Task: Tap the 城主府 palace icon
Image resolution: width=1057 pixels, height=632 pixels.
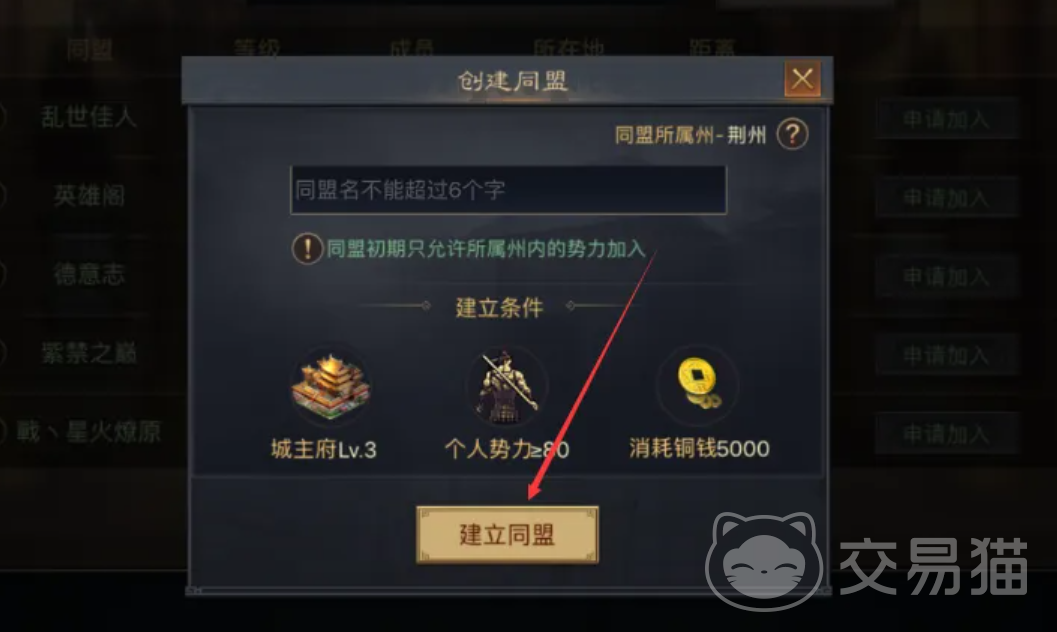Action: [x=330, y=387]
